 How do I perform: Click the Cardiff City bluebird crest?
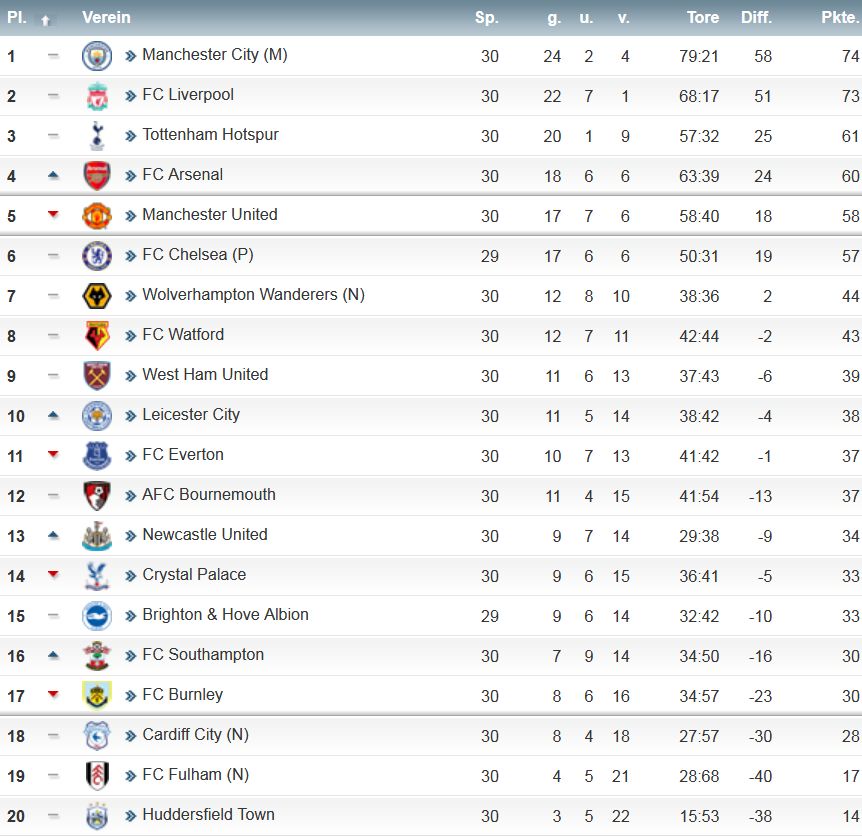(97, 736)
